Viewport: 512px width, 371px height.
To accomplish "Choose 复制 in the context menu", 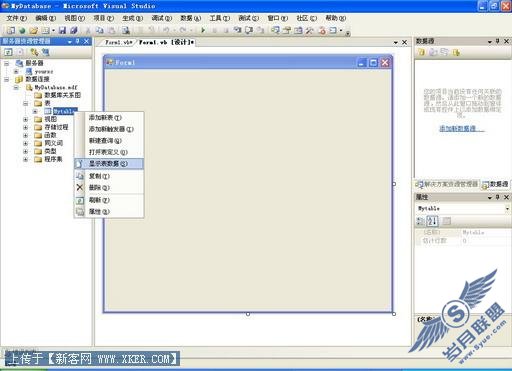I will pos(109,176).
